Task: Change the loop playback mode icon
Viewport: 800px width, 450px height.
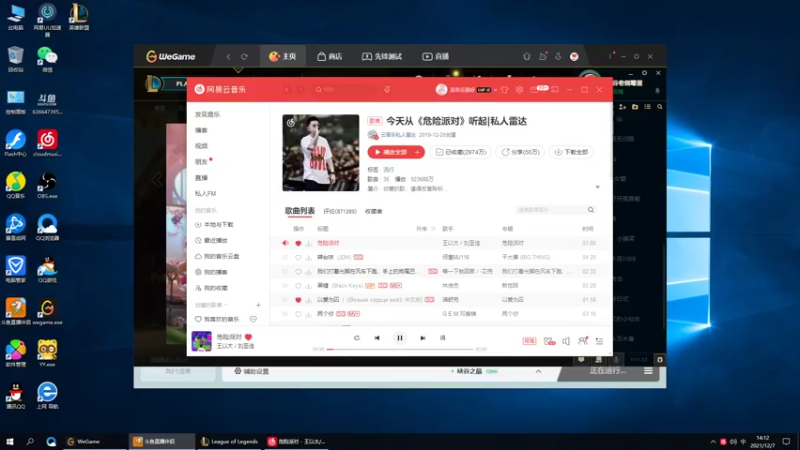Action: (x=357, y=338)
